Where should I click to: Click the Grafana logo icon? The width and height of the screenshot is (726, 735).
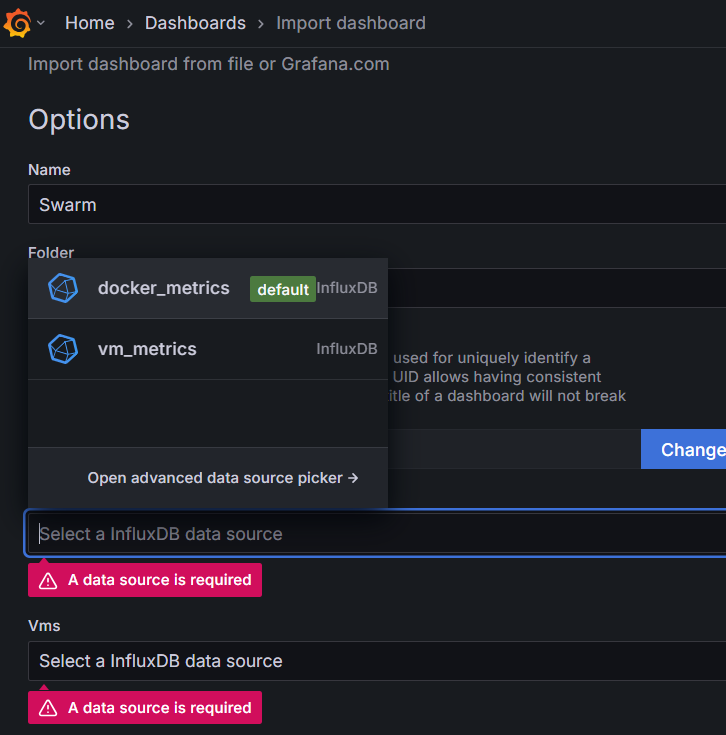pos(17,22)
